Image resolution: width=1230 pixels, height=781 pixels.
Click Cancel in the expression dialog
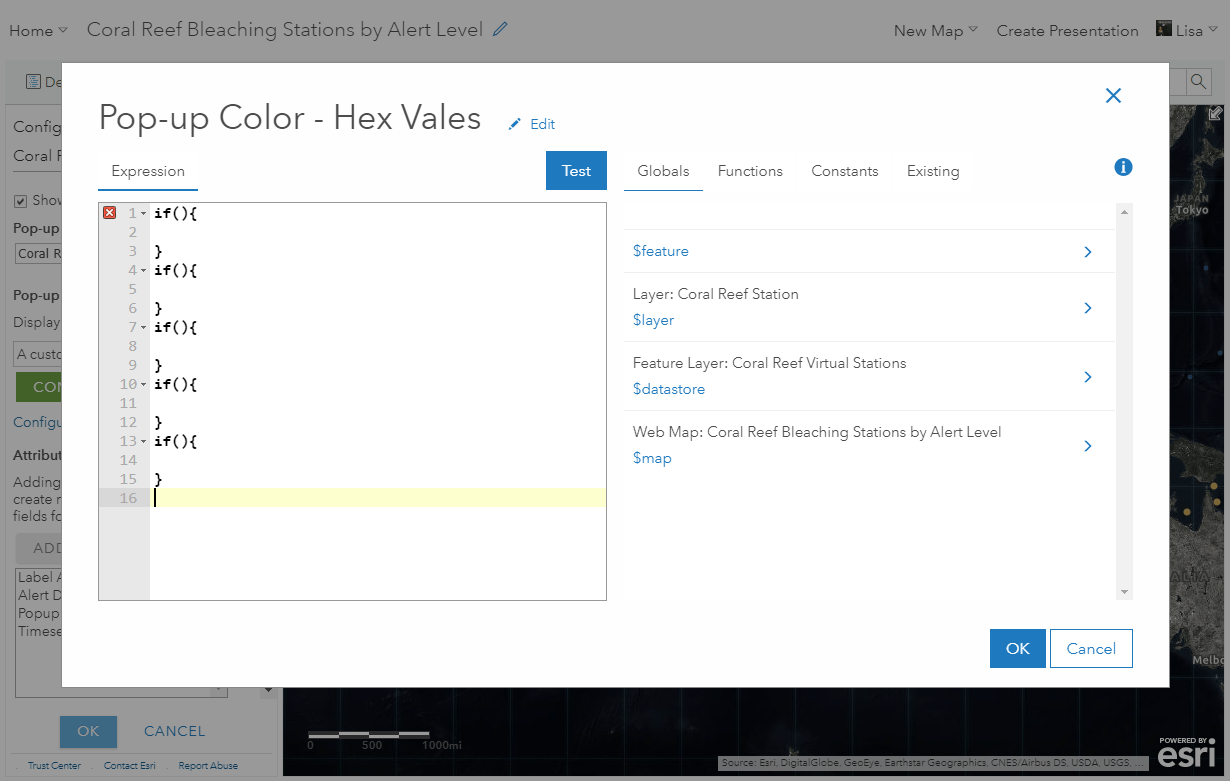pyautogui.click(x=1091, y=648)
